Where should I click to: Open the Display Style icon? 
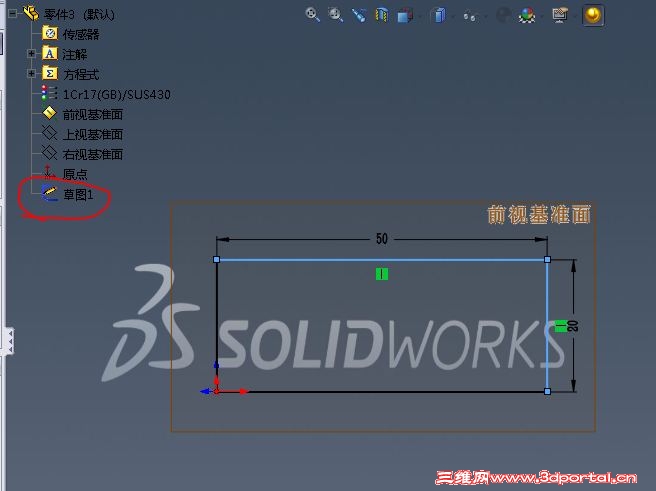(x=438, y=15)
